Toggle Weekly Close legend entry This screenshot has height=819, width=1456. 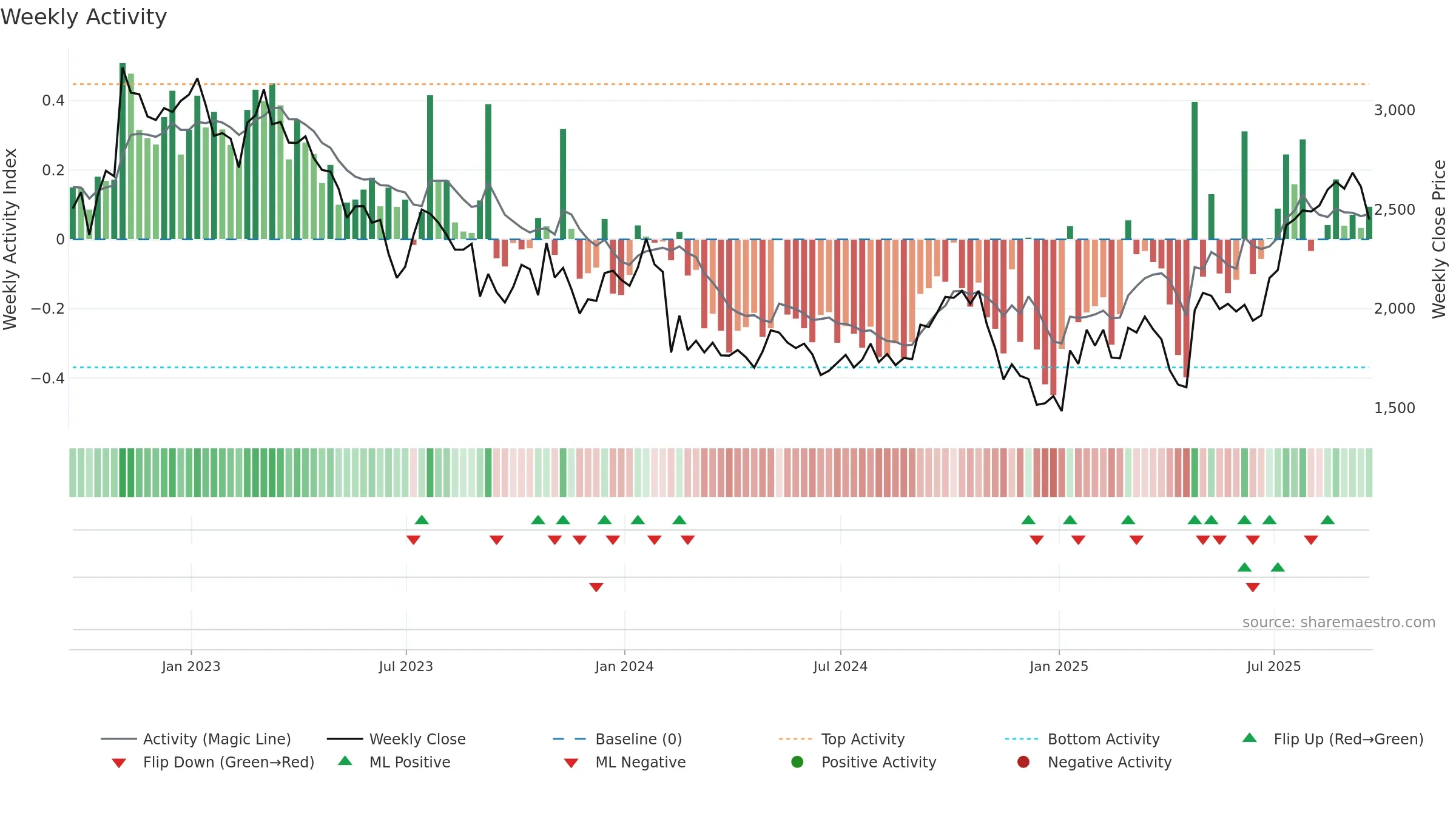pos(396,739)
